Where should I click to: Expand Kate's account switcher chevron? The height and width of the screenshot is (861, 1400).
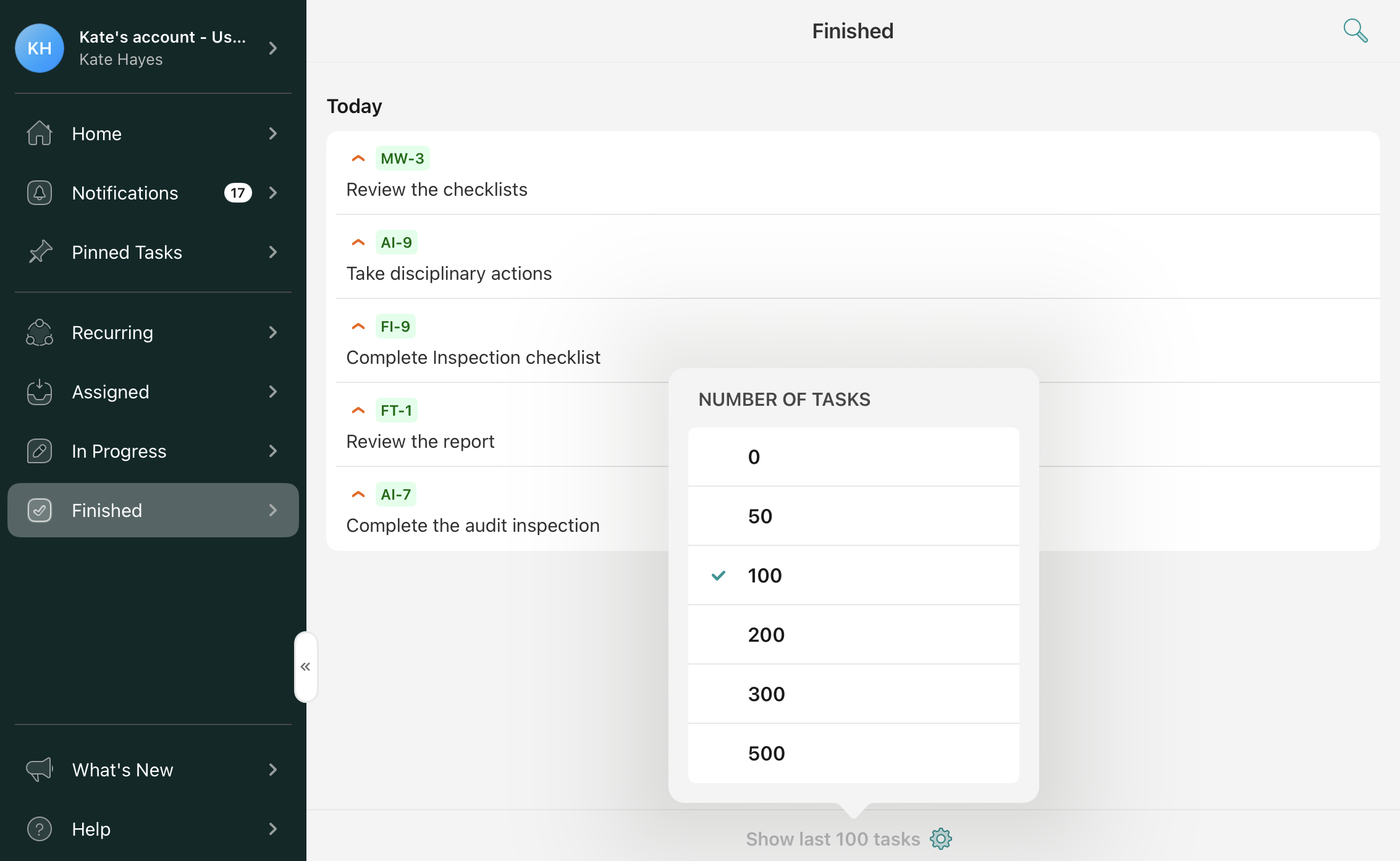coord(273,48)
